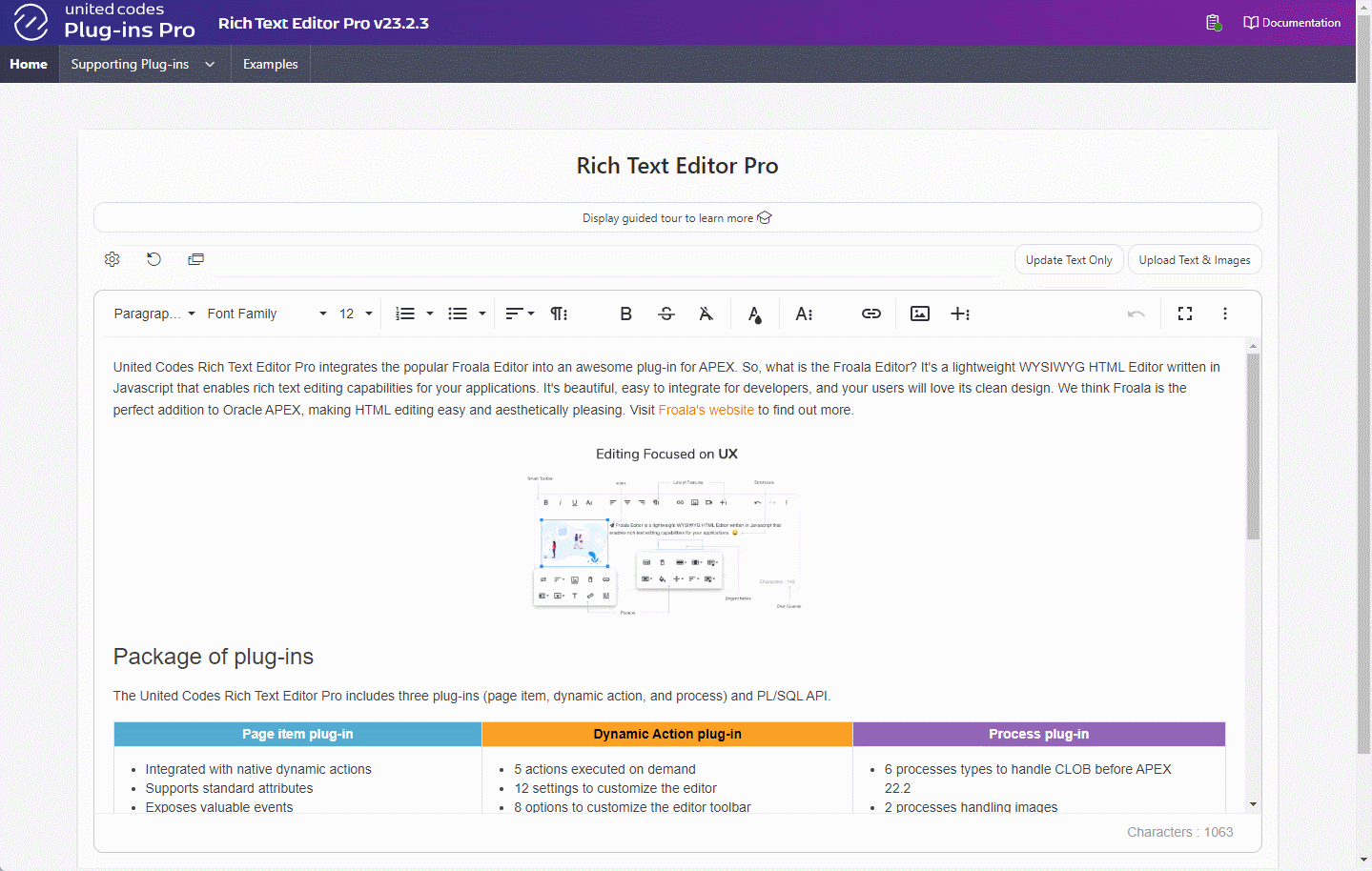
Task: Open the editor's vertical dots menu
Action: pyautogui.click(x=1225, y=314)
